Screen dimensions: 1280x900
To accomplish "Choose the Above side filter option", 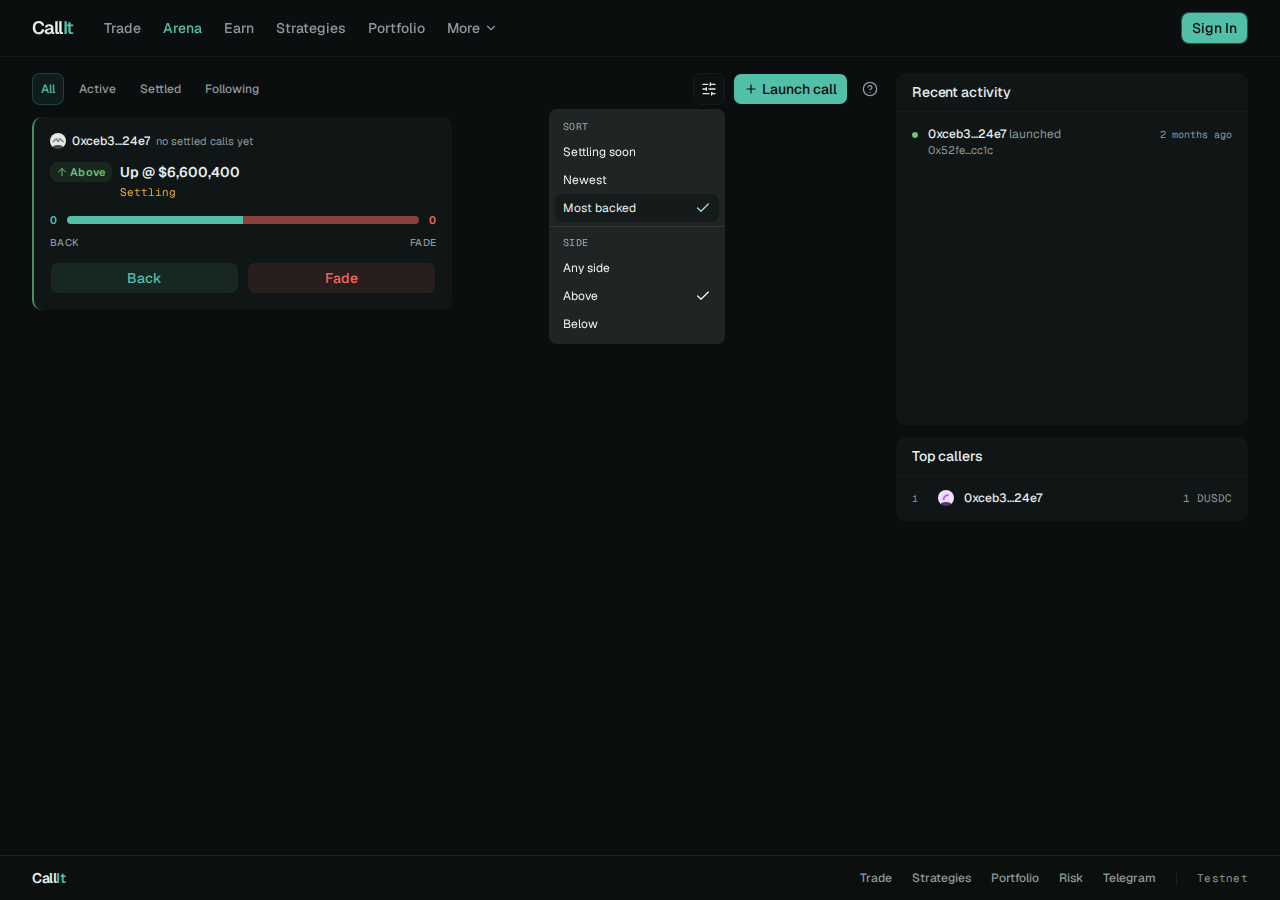I will pyautogui.click(x=637, y=296).
